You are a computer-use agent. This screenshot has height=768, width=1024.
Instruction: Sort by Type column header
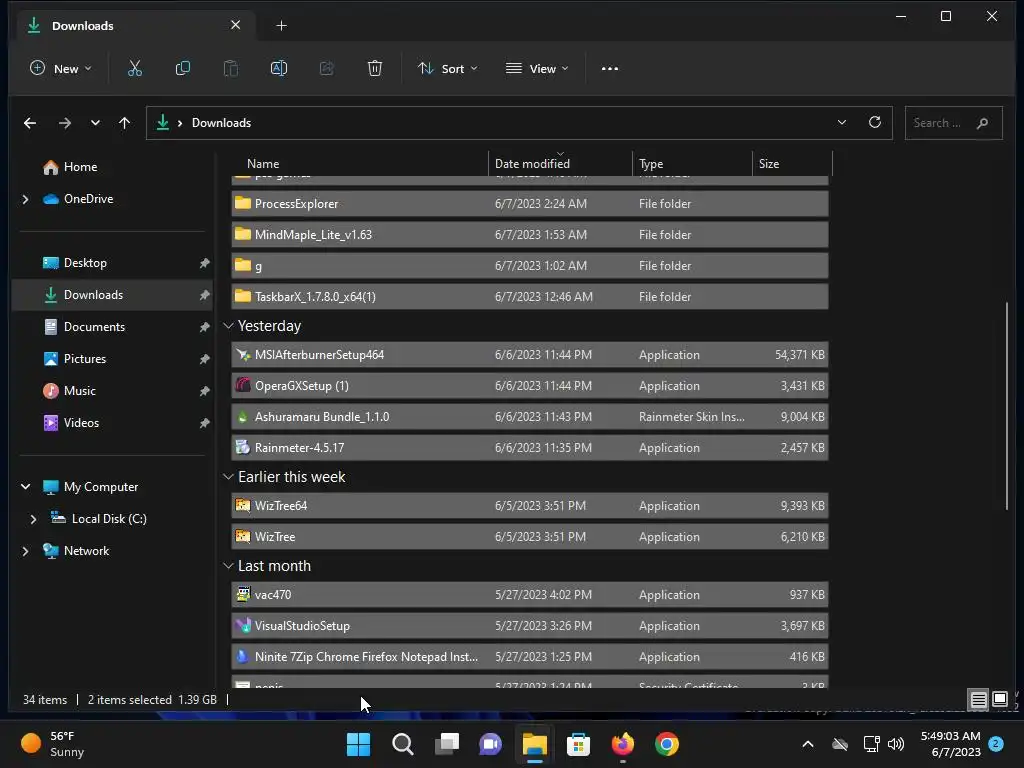pyautogui.click(x=692, y=164)
